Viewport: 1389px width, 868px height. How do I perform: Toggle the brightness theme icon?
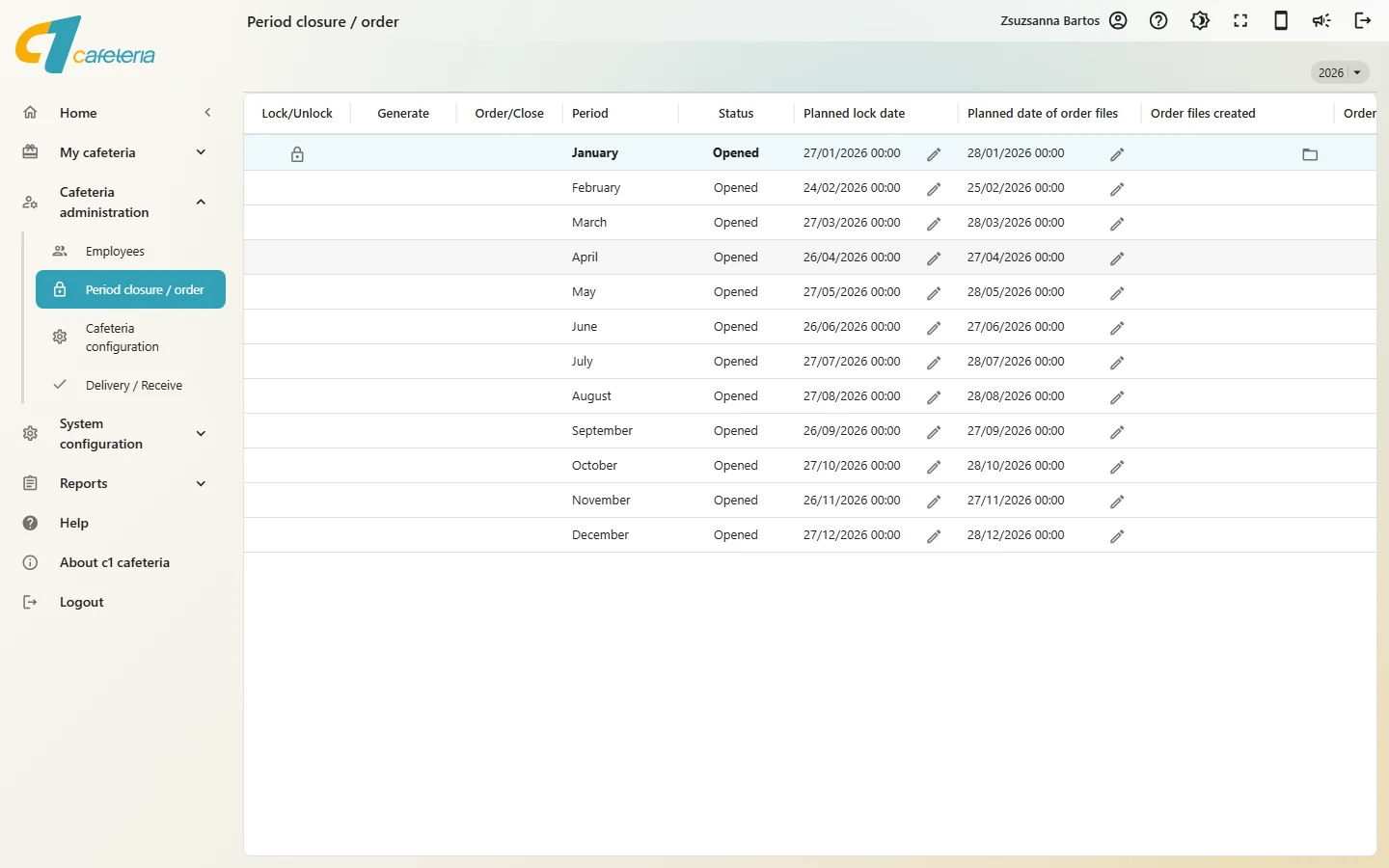coord(1200,20)
